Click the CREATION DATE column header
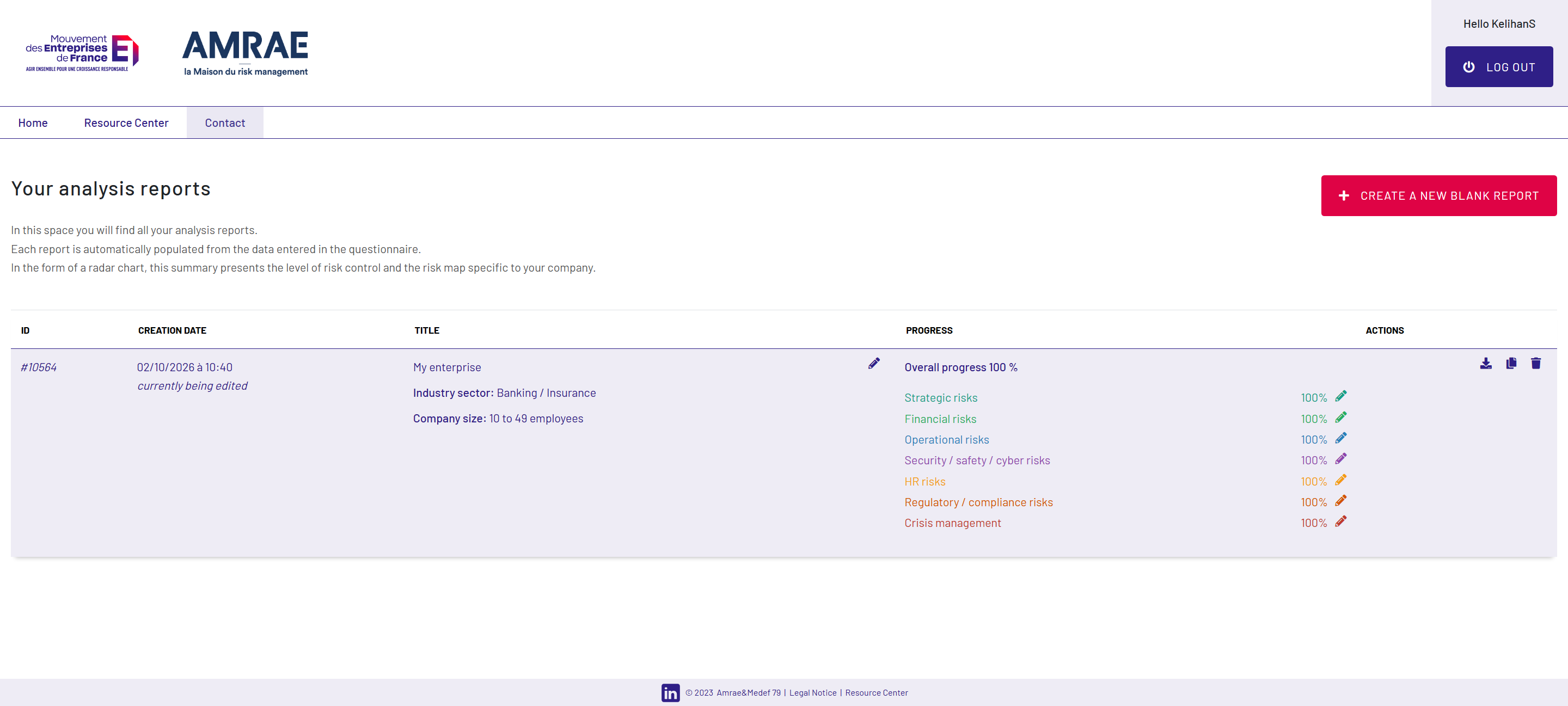Screen dimensions: 1568x706 (x=171, y=330)
